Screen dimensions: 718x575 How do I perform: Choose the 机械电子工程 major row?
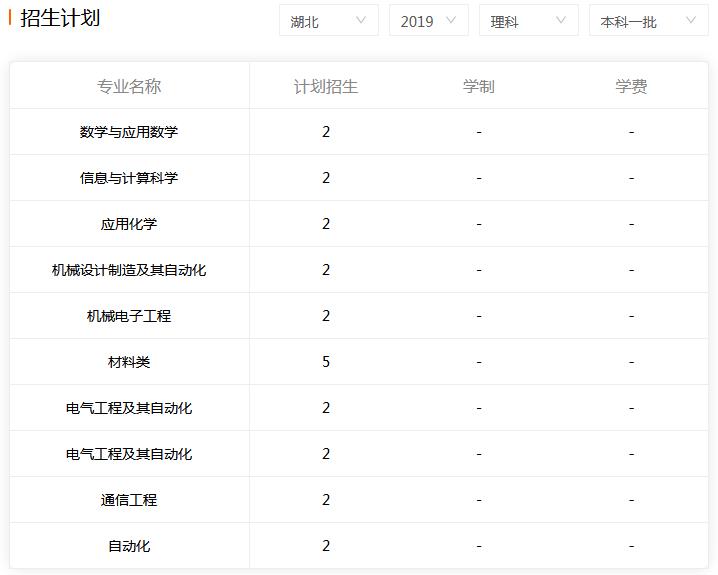pos(129,316)
